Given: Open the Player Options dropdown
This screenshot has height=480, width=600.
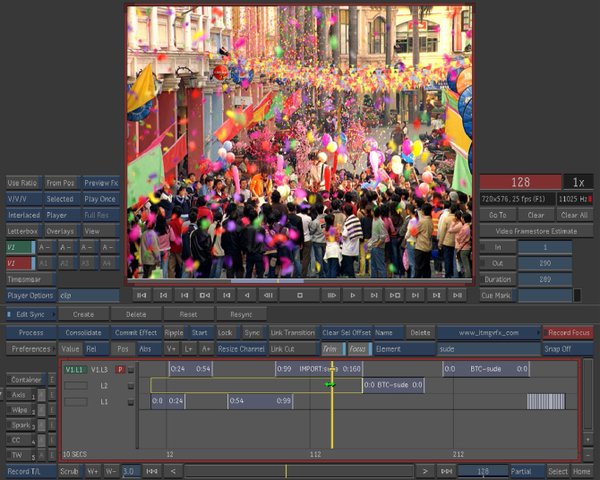Looking at the screenshot, I should [x=31, y=295].
